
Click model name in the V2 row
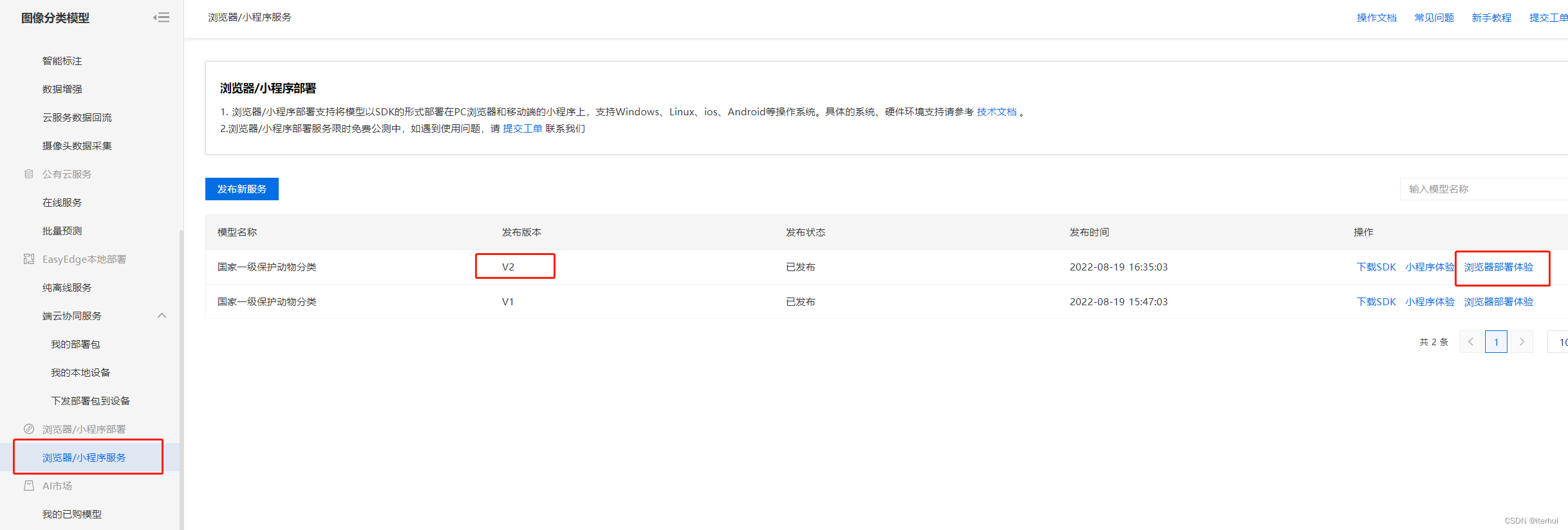[267, 267]
